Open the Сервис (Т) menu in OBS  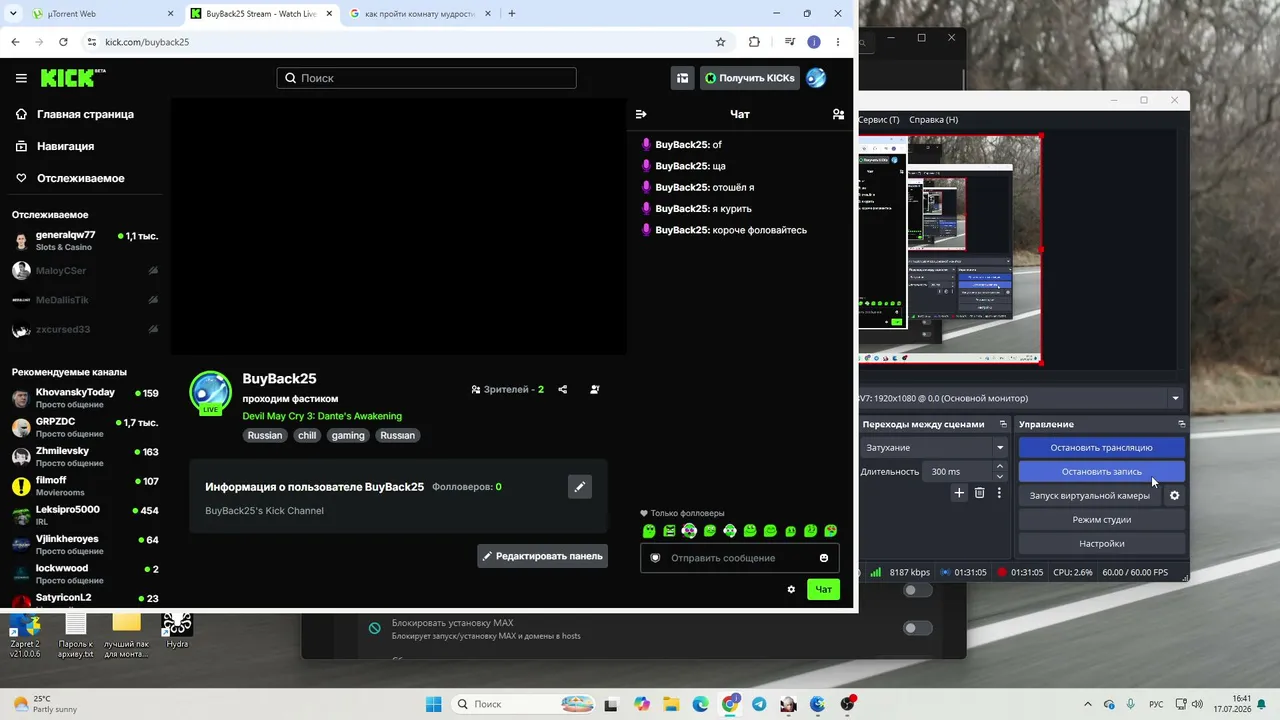point(879,120)
